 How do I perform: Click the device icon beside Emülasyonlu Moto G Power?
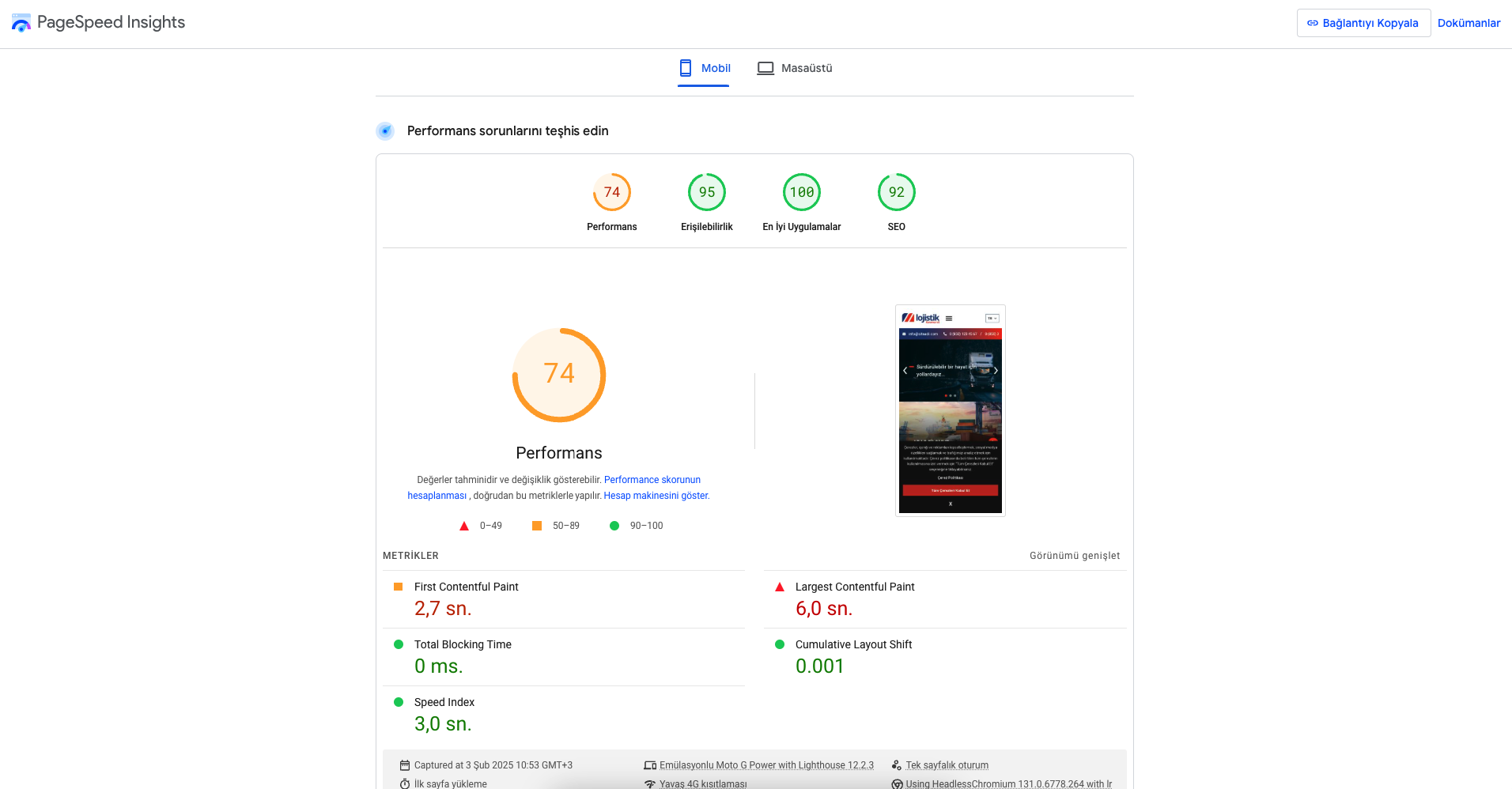point(650,765)
